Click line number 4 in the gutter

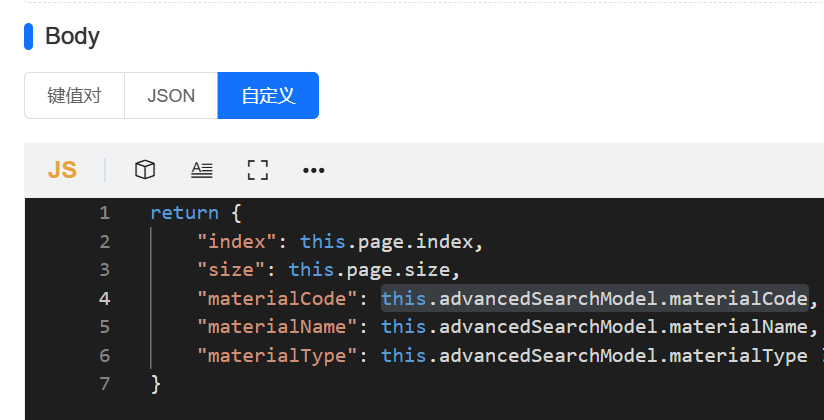(104, 298)
